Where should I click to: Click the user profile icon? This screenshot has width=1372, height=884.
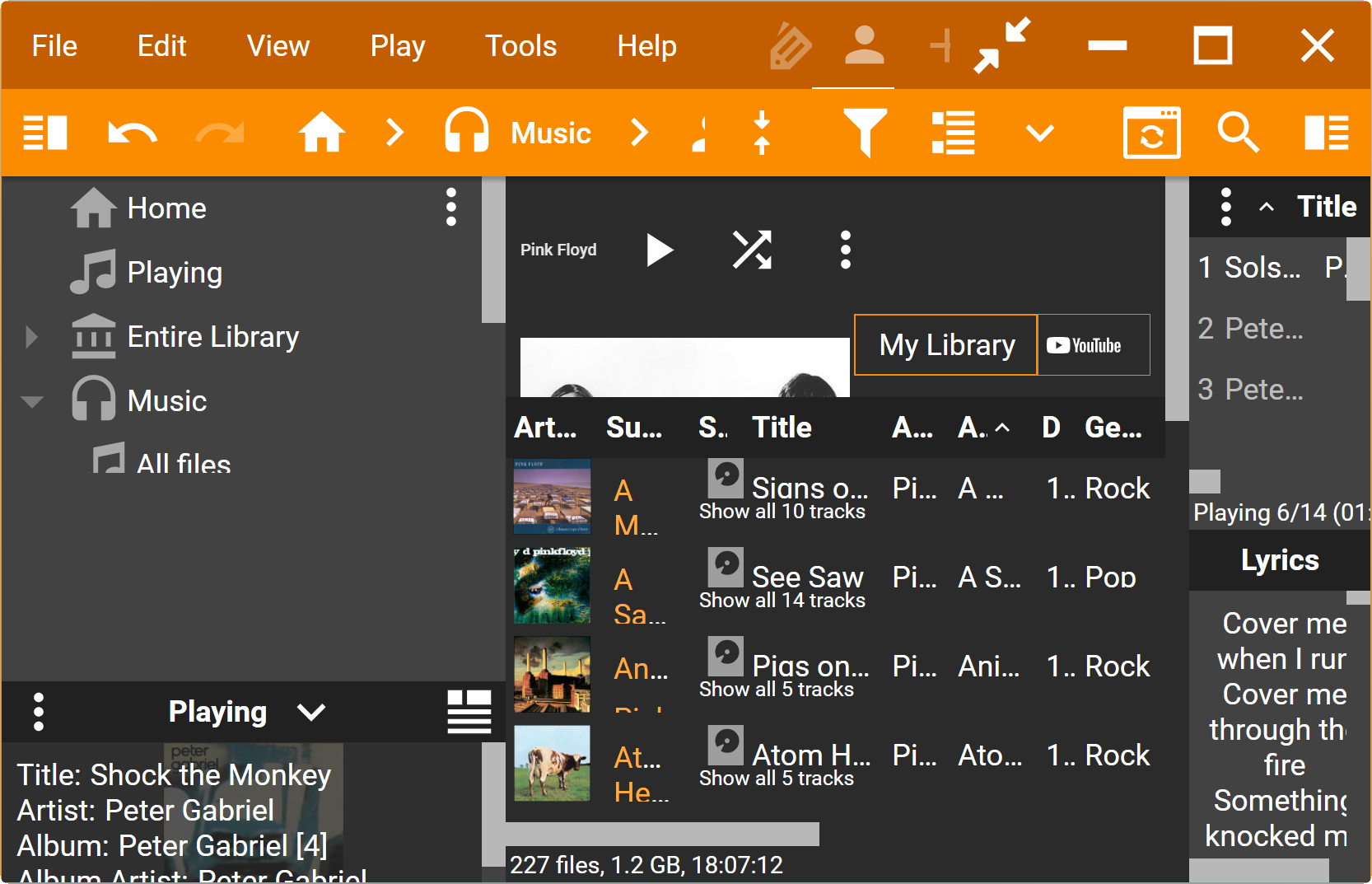(864, 45)
